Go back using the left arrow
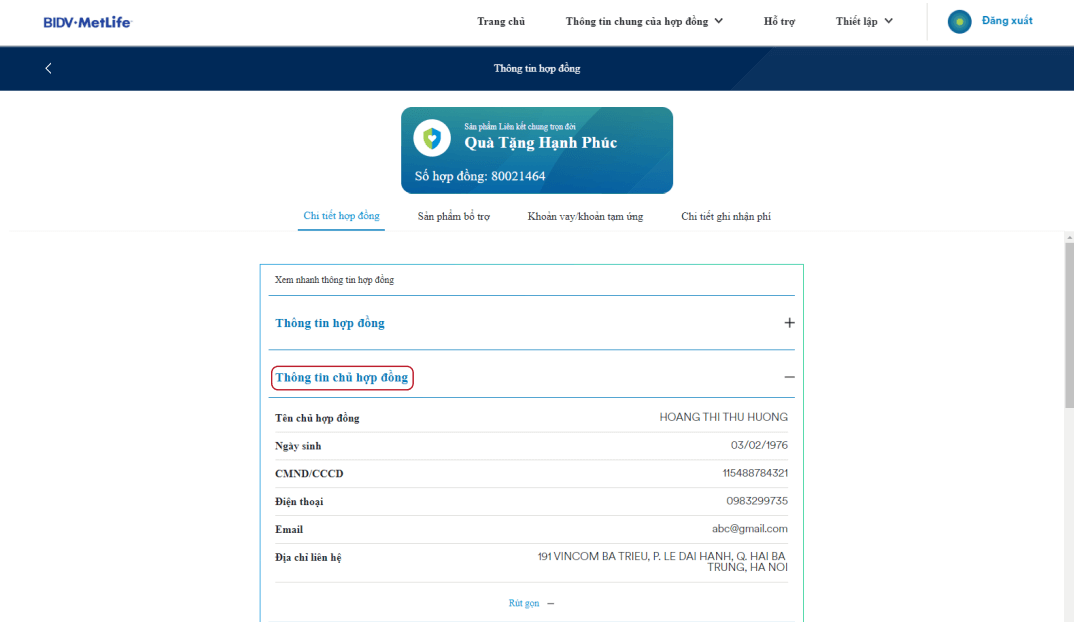The height and width of the screenshot is (622, 1074). point(48,68)
